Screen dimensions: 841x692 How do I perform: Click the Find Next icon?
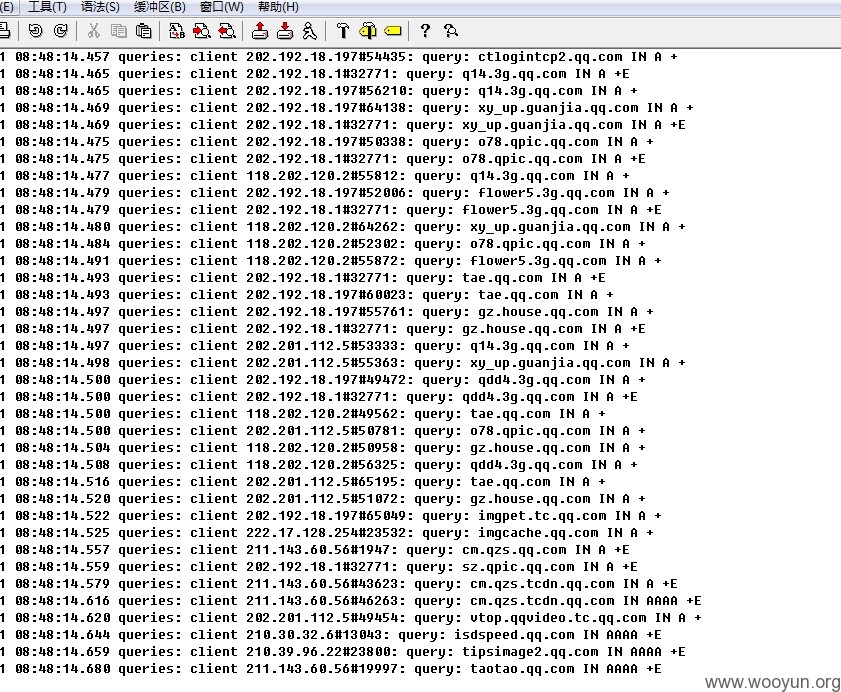click(x=202, y=31)
